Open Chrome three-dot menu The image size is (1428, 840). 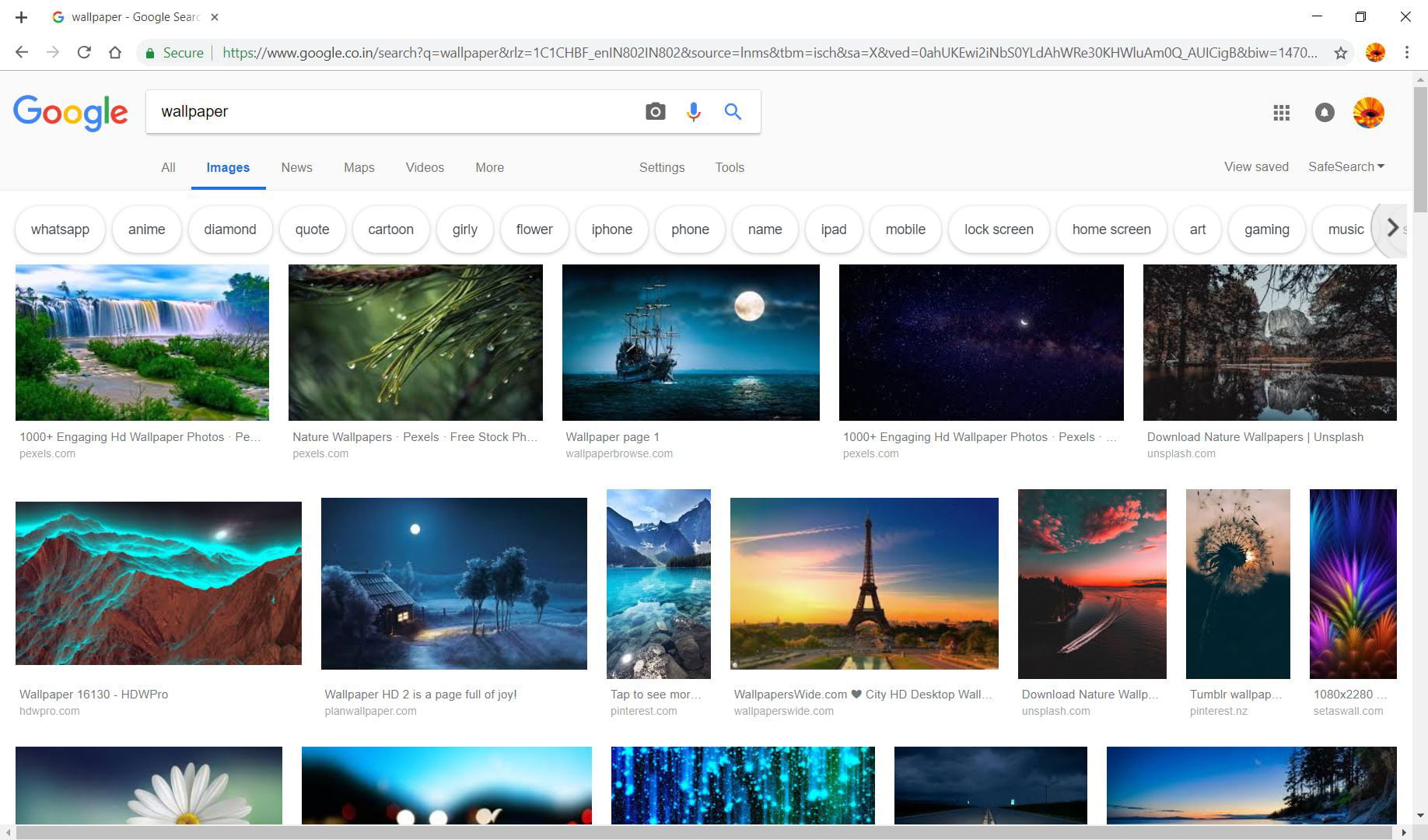[1406, 53]
